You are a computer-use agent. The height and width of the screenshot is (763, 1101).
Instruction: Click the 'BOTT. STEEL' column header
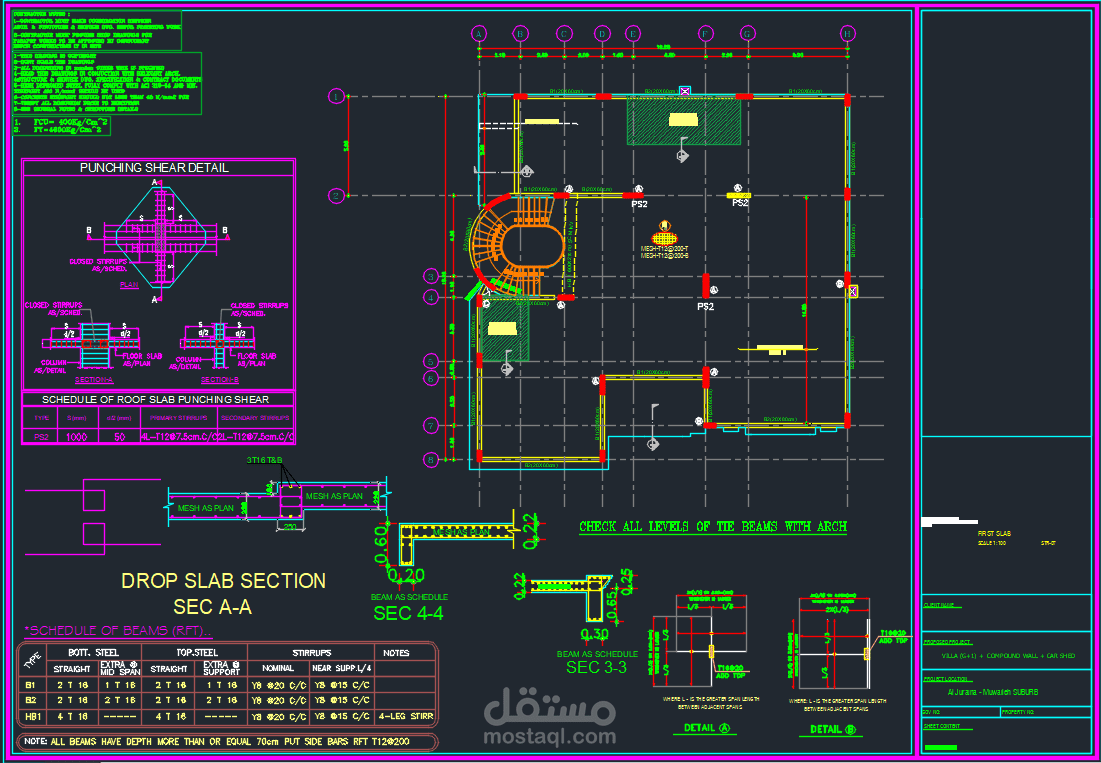(91, 653)
